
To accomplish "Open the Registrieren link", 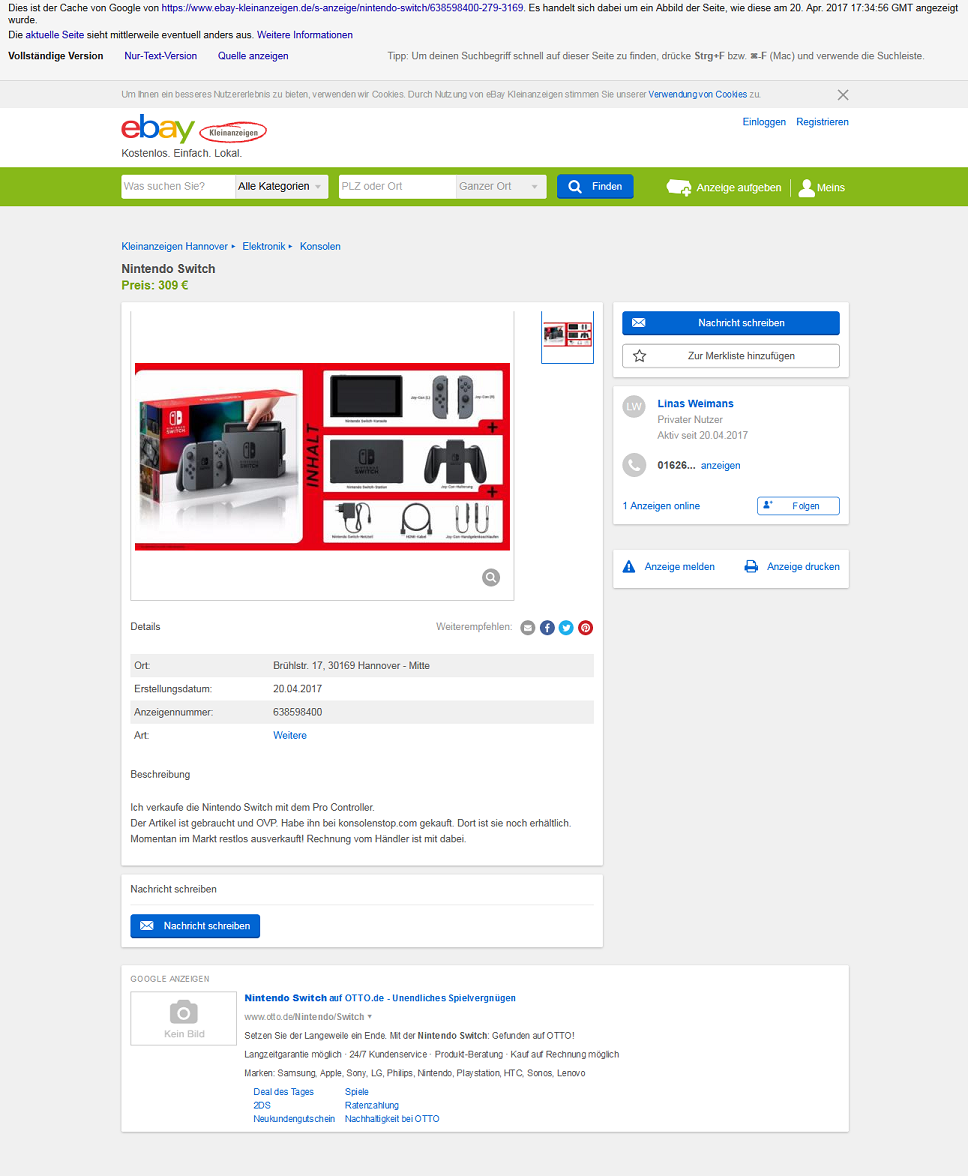I will click(823, 122).
